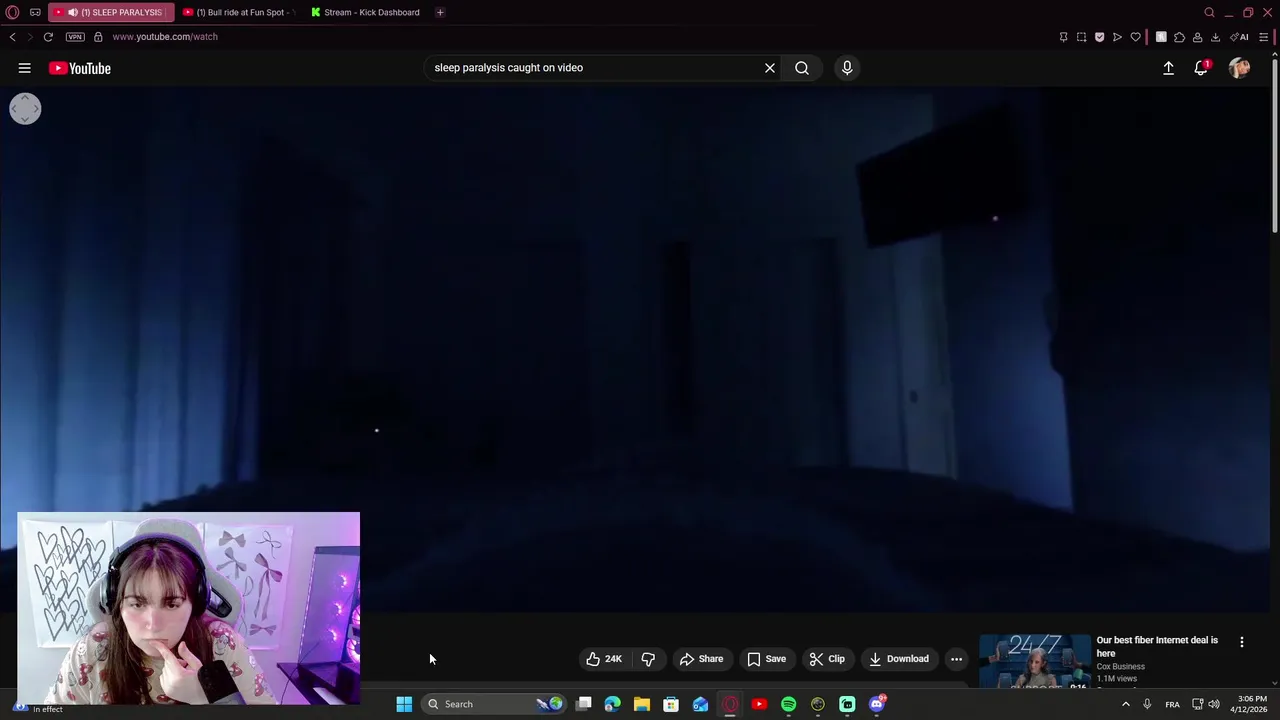This screenshot has height=720, width=1280.
Task: Open the send/flow arrow icon
Action: point(1117,37)
